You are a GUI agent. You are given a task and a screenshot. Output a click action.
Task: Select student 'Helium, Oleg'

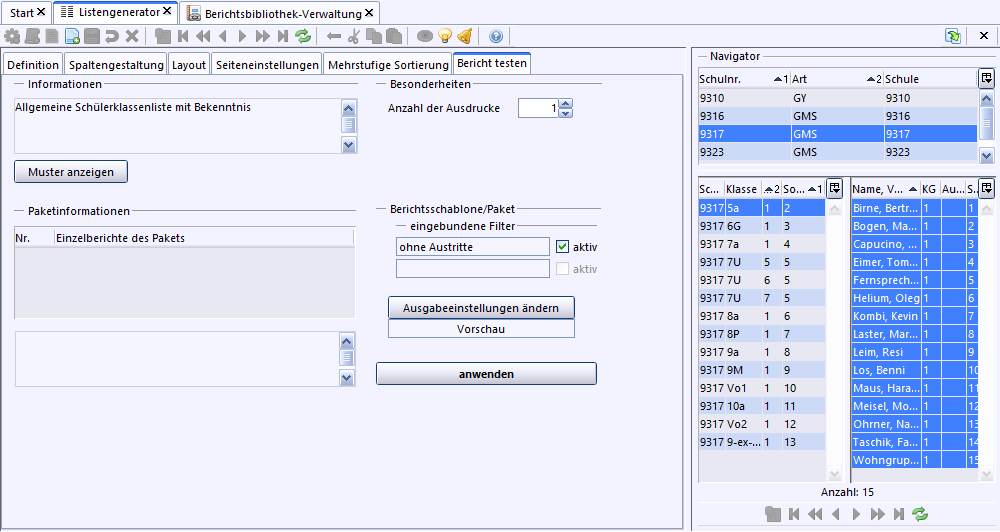[914, 298]
